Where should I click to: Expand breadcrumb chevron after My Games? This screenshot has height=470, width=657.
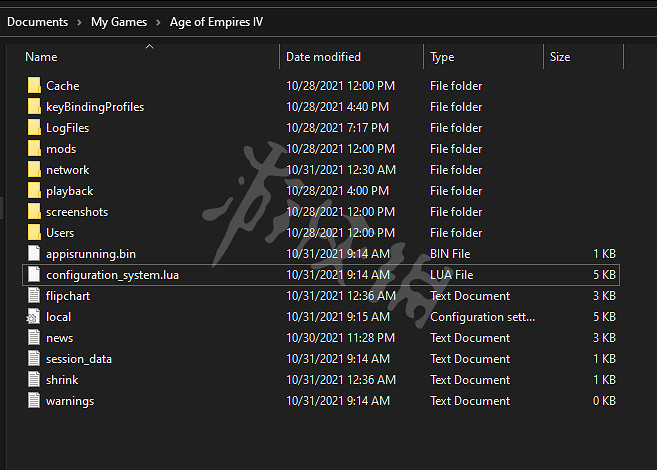157,22
